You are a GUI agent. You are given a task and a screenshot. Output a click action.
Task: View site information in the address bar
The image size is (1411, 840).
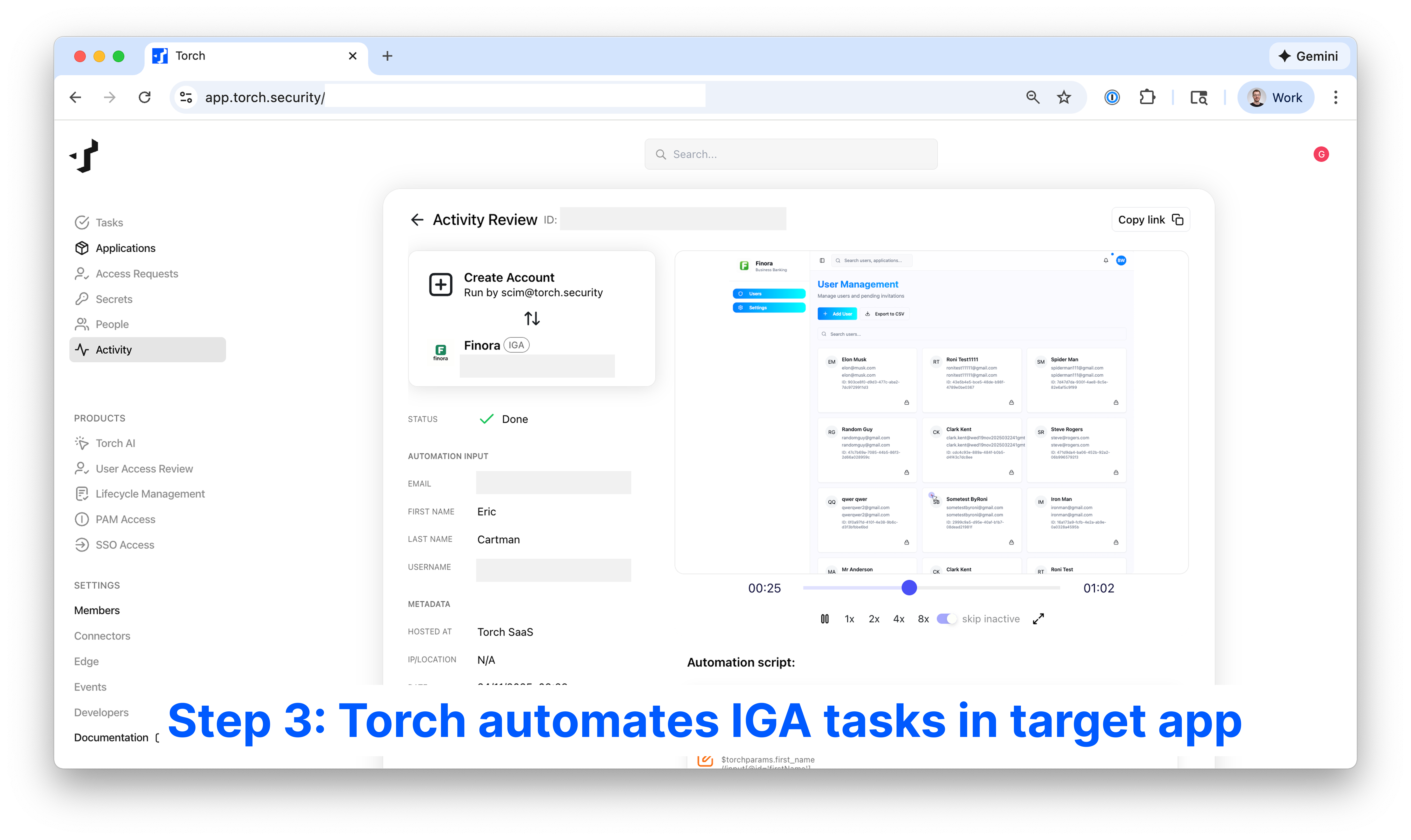[x=186, y=97]
